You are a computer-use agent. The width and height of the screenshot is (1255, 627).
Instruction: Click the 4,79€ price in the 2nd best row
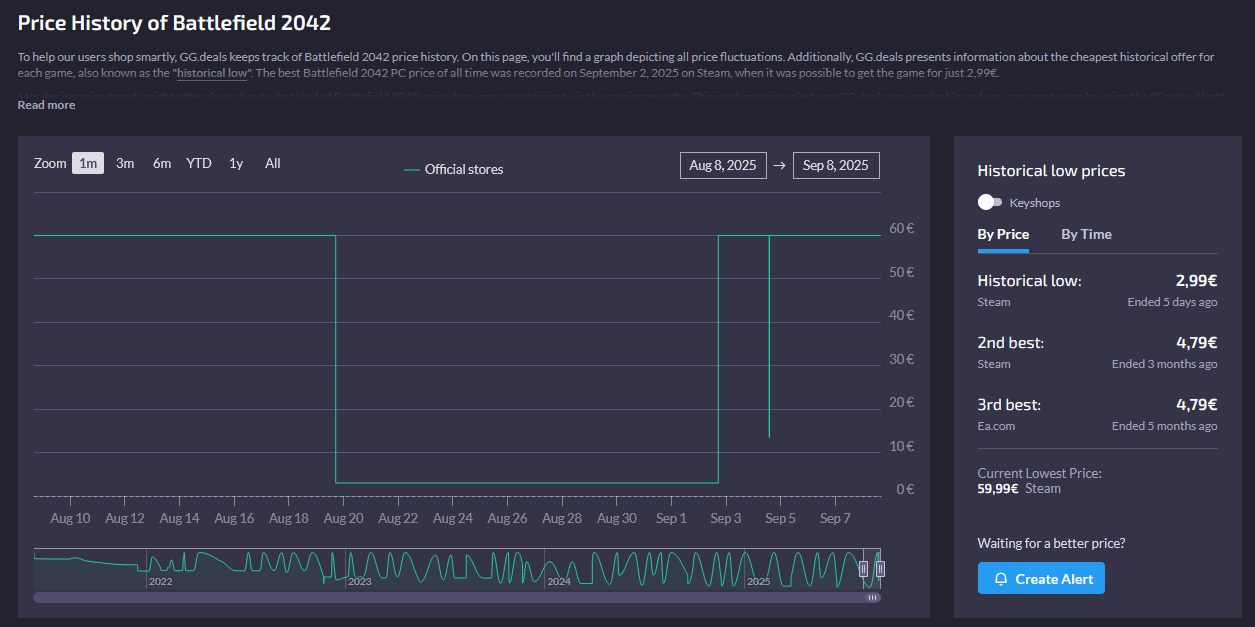point(1196,343)
